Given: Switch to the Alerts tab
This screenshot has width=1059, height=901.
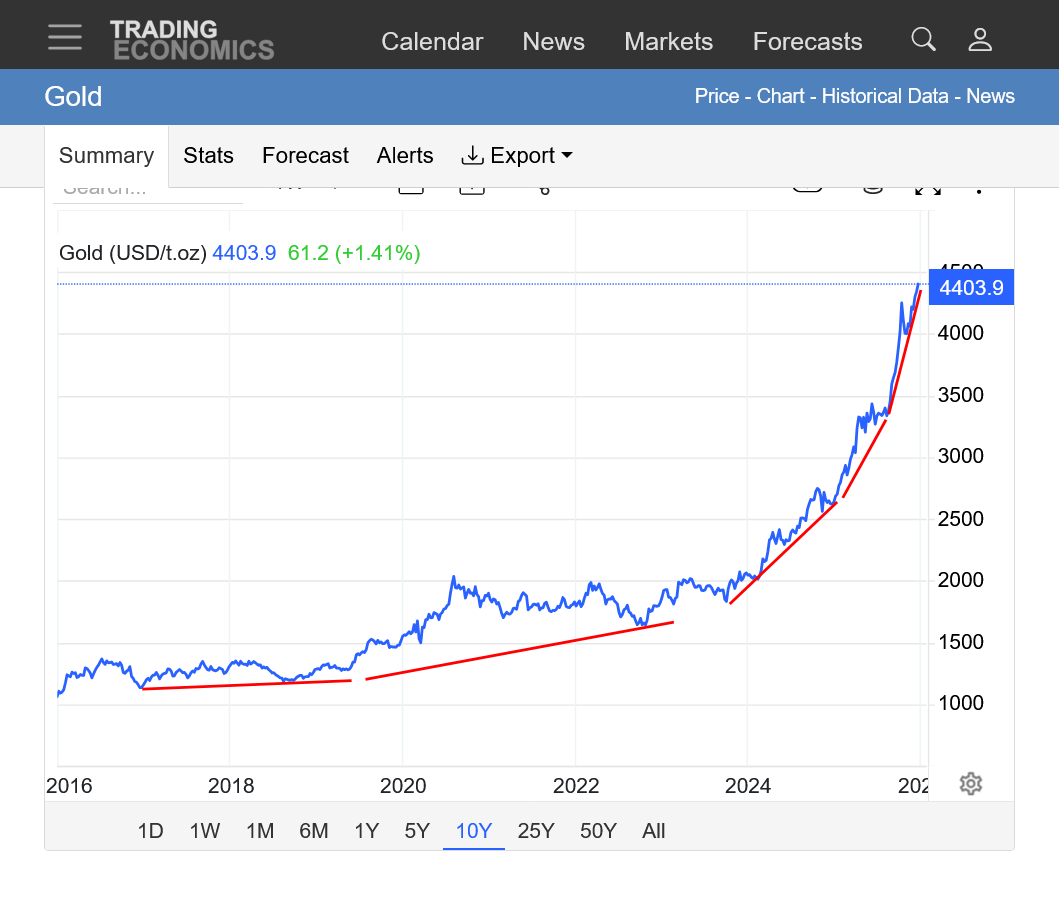Looking at the screenshot, I should [405, 156].
